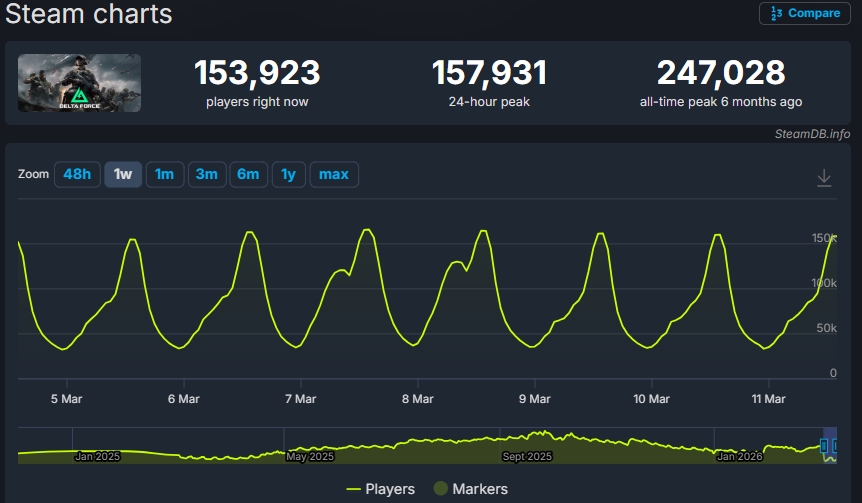Set zoom range to 48h

click(76, 174)
